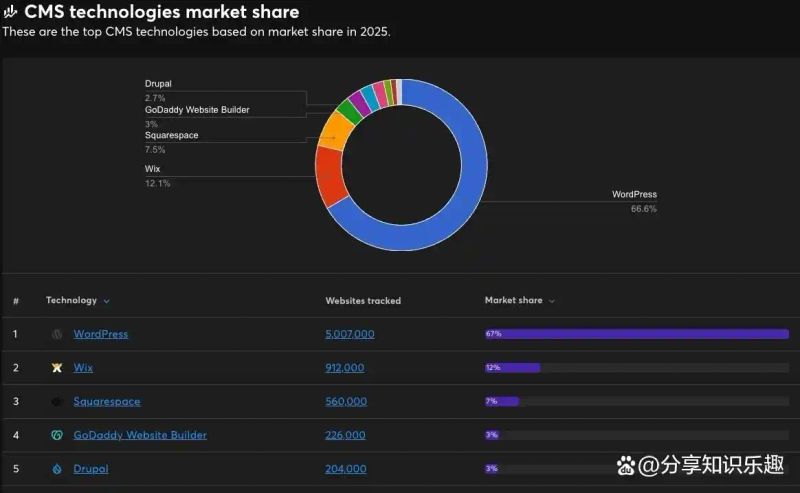The height and width of the screenshot is (493, 800).
Task: Click the CMS technologies market share heading
Action: point(162,12)
